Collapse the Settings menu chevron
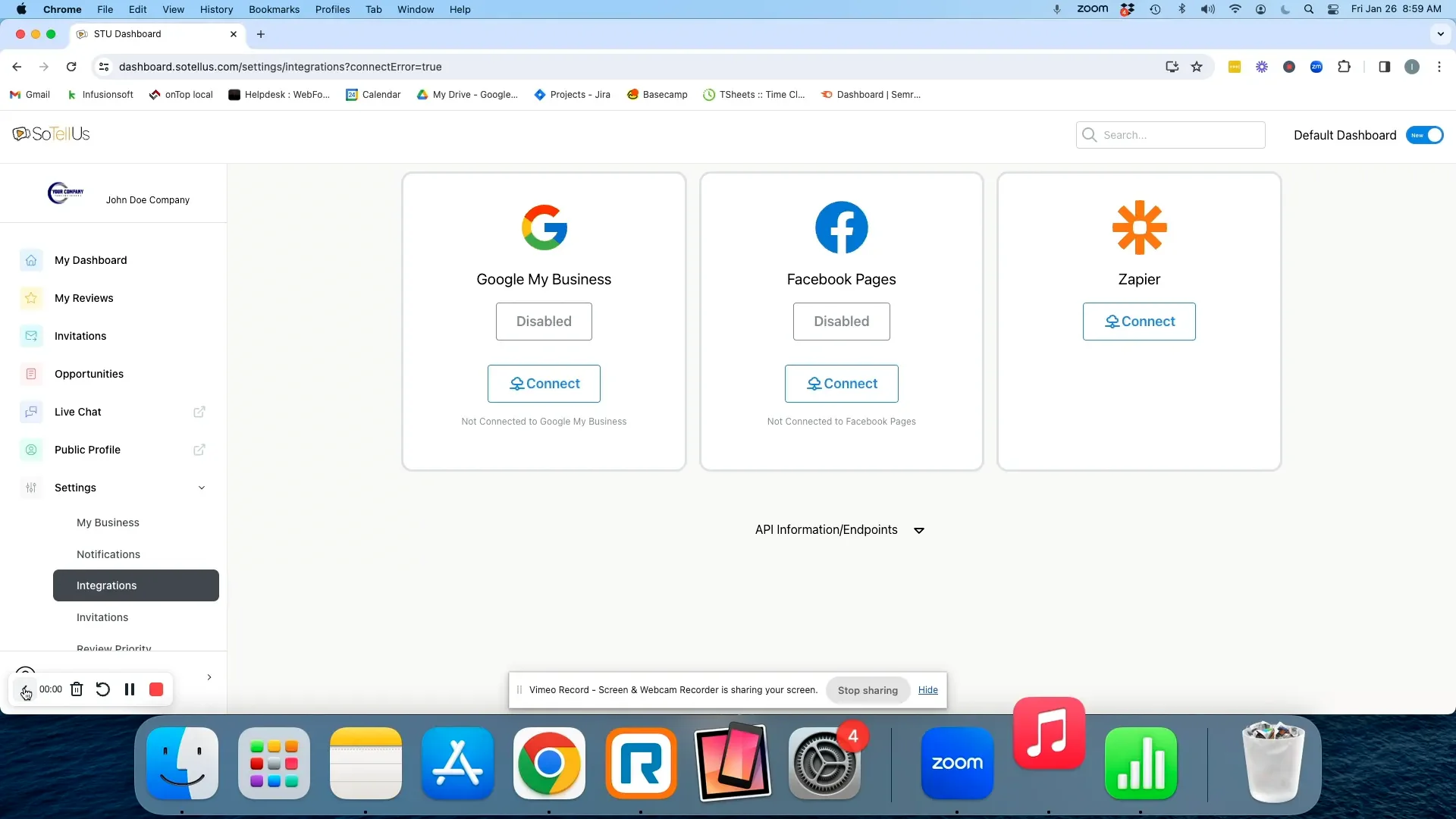This screenshot has height=819, width=1456. click(x=202, y=488)
